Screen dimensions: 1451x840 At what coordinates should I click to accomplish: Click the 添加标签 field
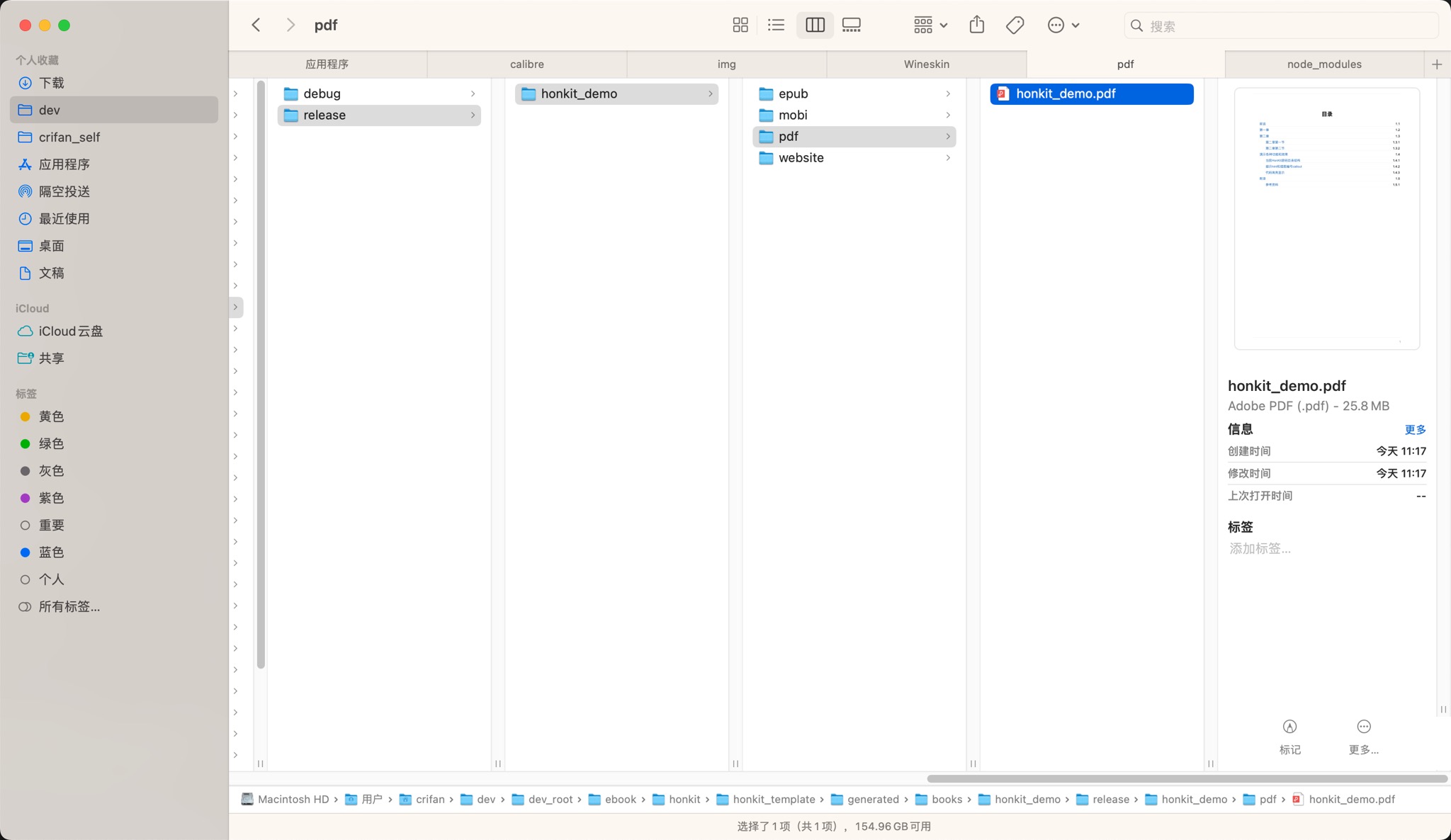coord(1260,549)
